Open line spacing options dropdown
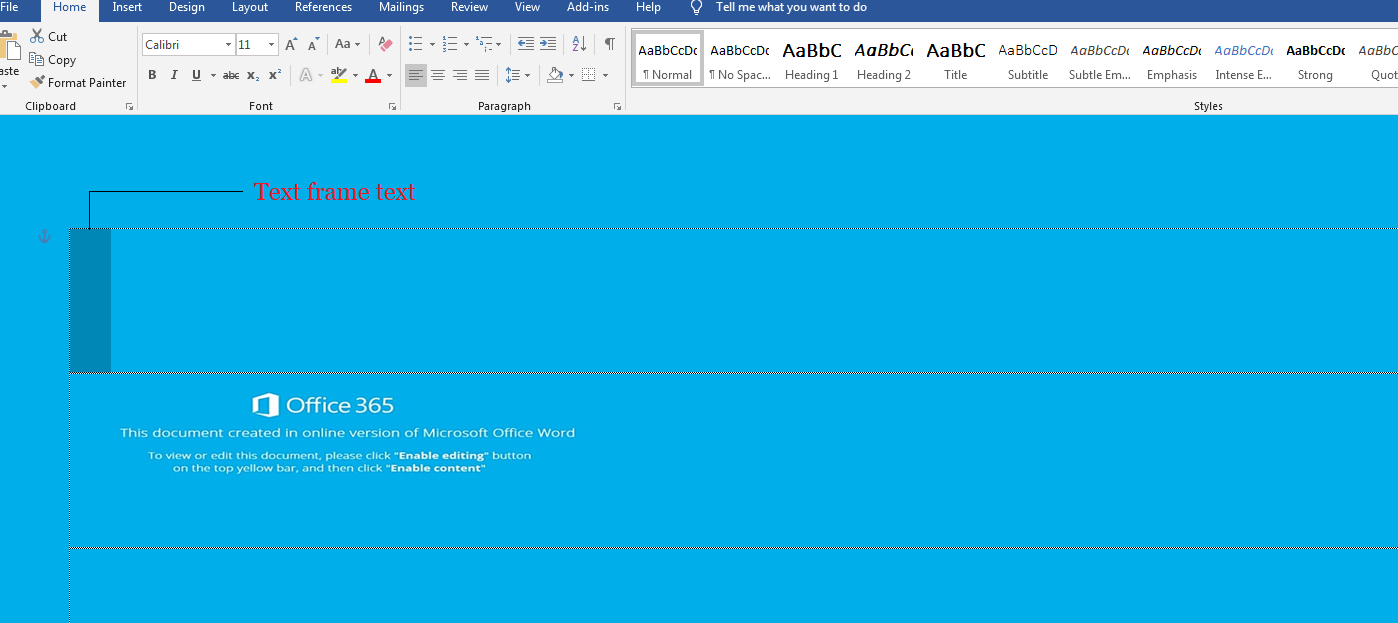1398x623 pixels. pos(516,75)
